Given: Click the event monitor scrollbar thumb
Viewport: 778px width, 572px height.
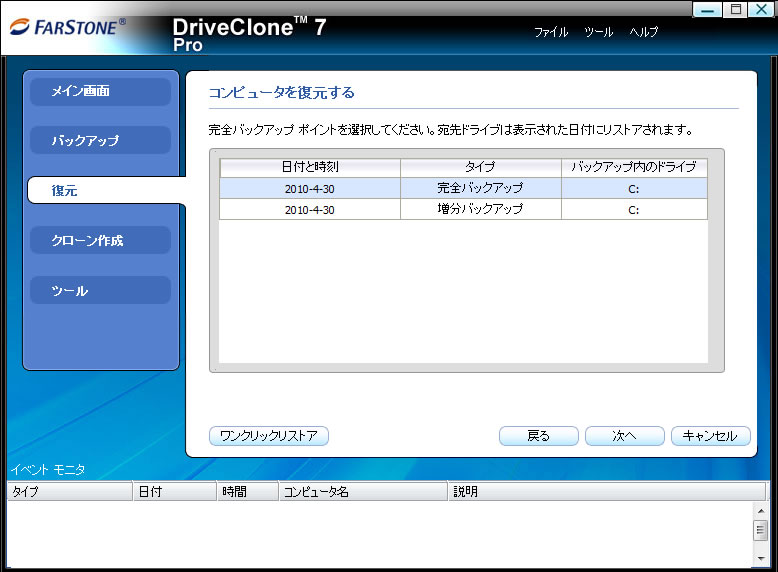Looking at the screenshot, I should tap(761, 530).
